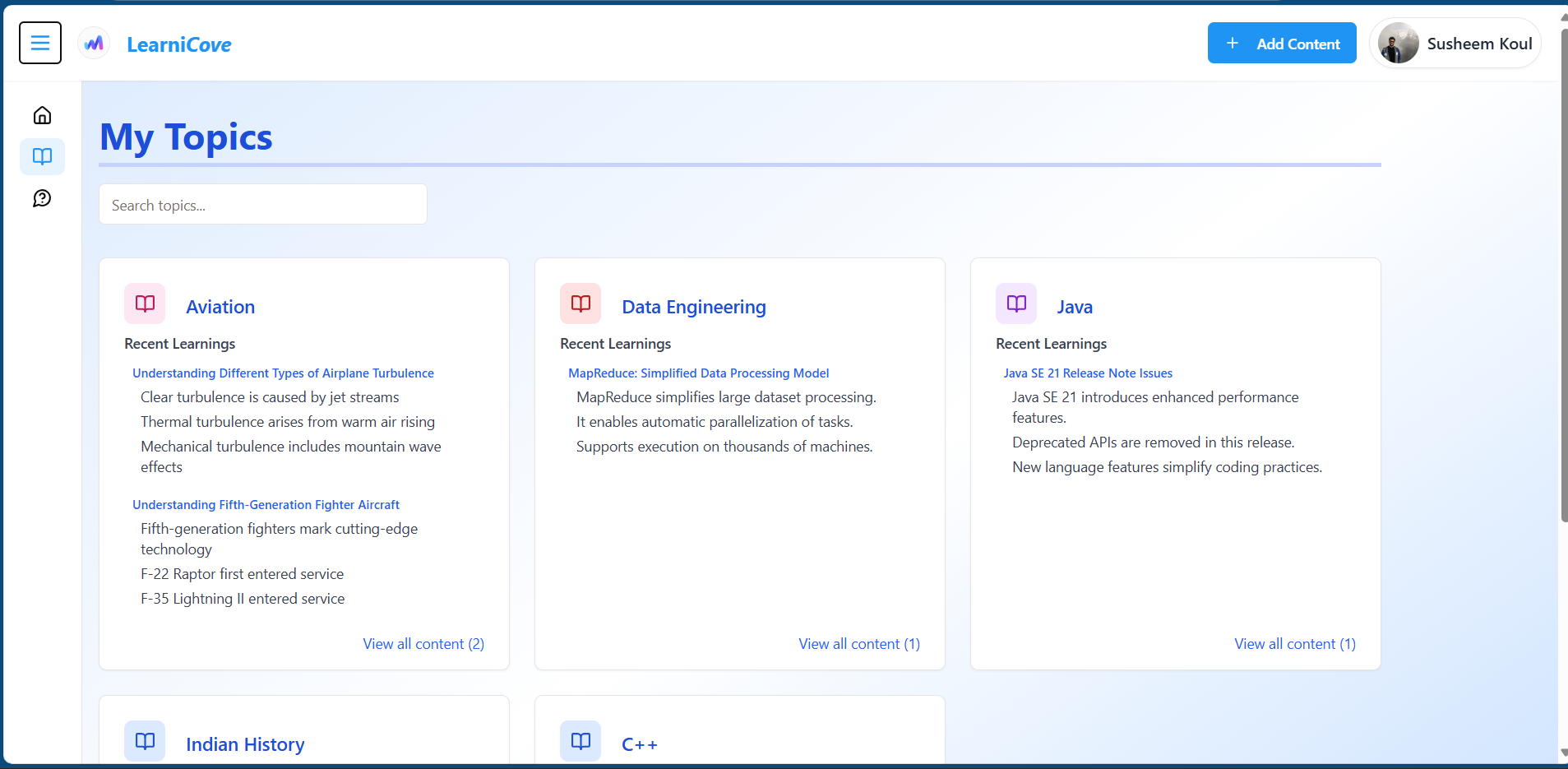Click View all content (2) for Aviation
Viewport: 1568px width, 769px height.
423,644
